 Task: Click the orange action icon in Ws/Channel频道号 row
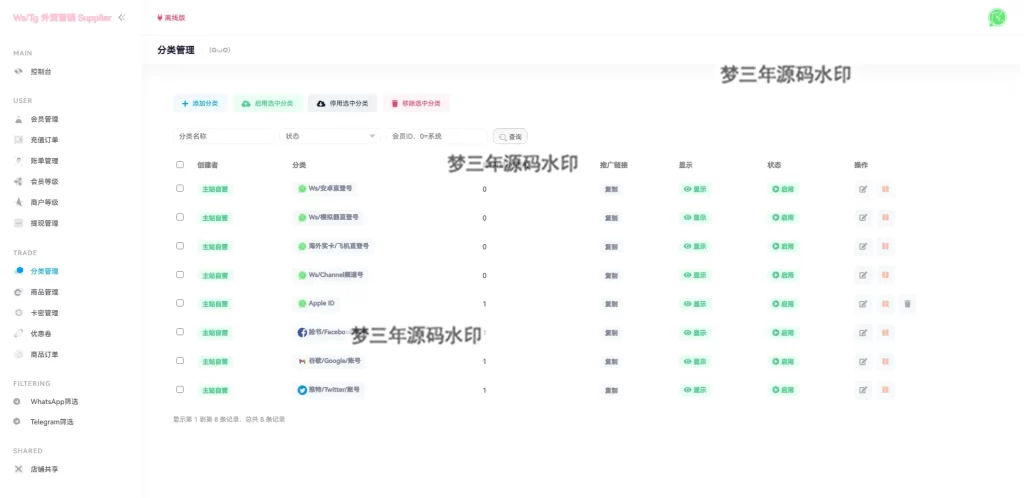(885, 275)
